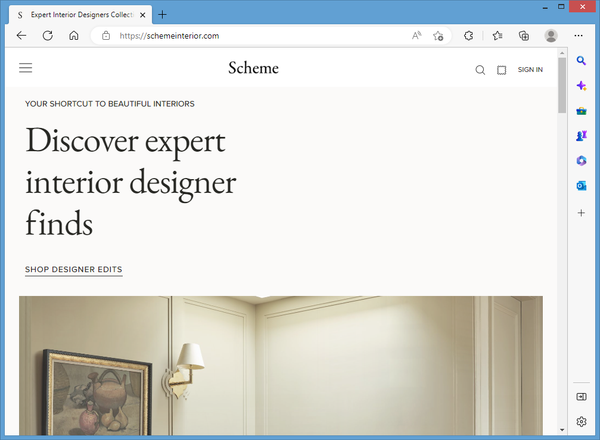
Task: Click the 'YOUR SHORTCUT TO BEAUTIFUL INTERIORS' text
Action: [110, 104]
